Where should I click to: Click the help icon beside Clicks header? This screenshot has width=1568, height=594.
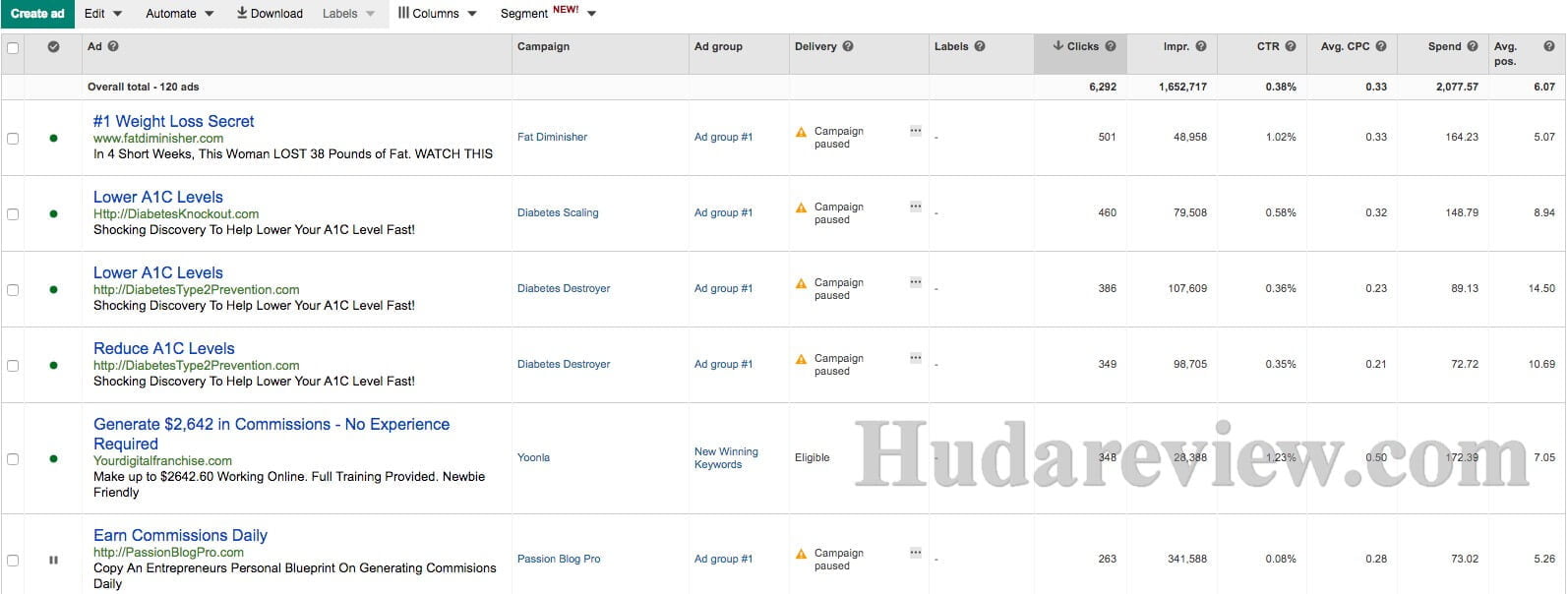[x=1111, y=46]
